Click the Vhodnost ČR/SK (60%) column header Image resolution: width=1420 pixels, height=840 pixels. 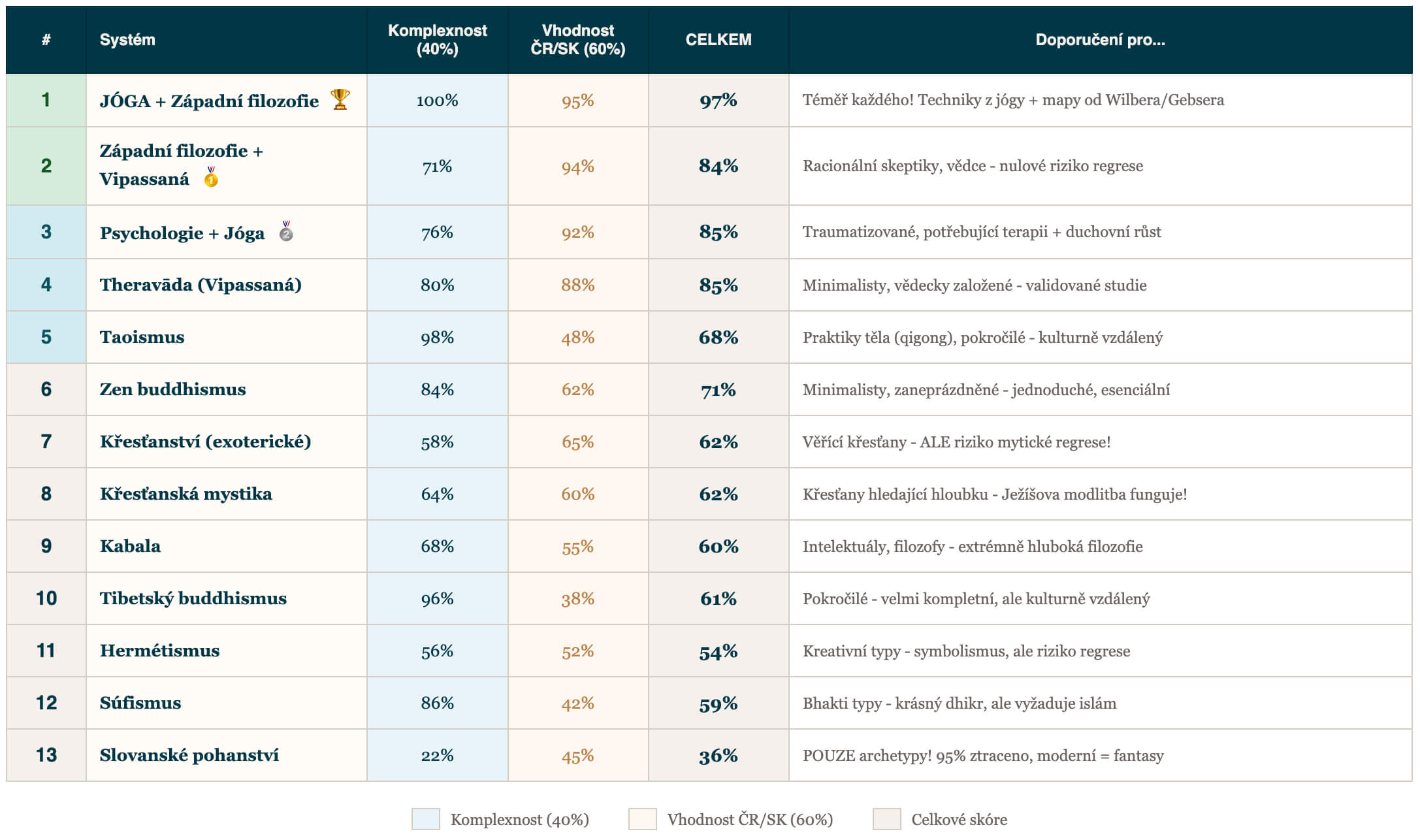tap(577, 40)
